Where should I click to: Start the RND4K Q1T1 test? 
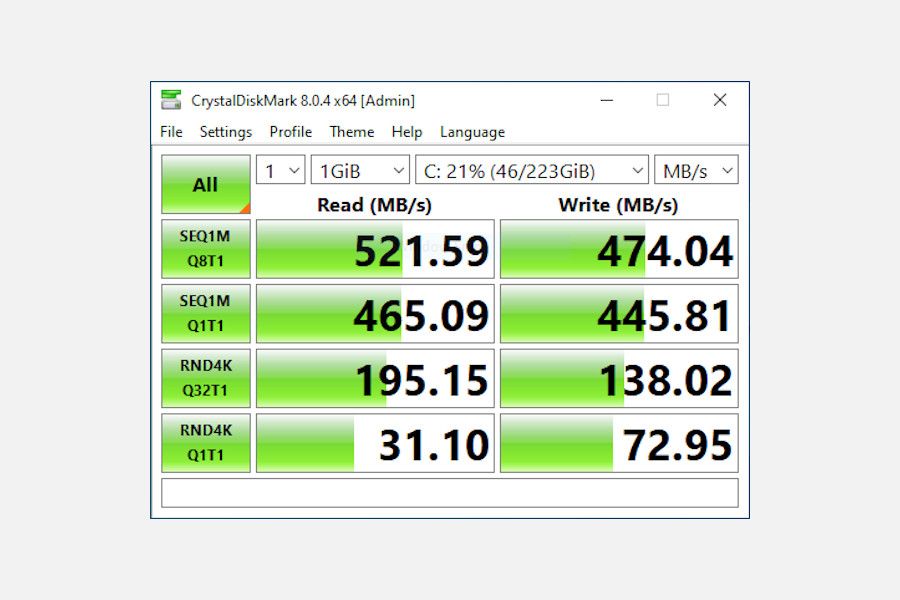(205, 442)
